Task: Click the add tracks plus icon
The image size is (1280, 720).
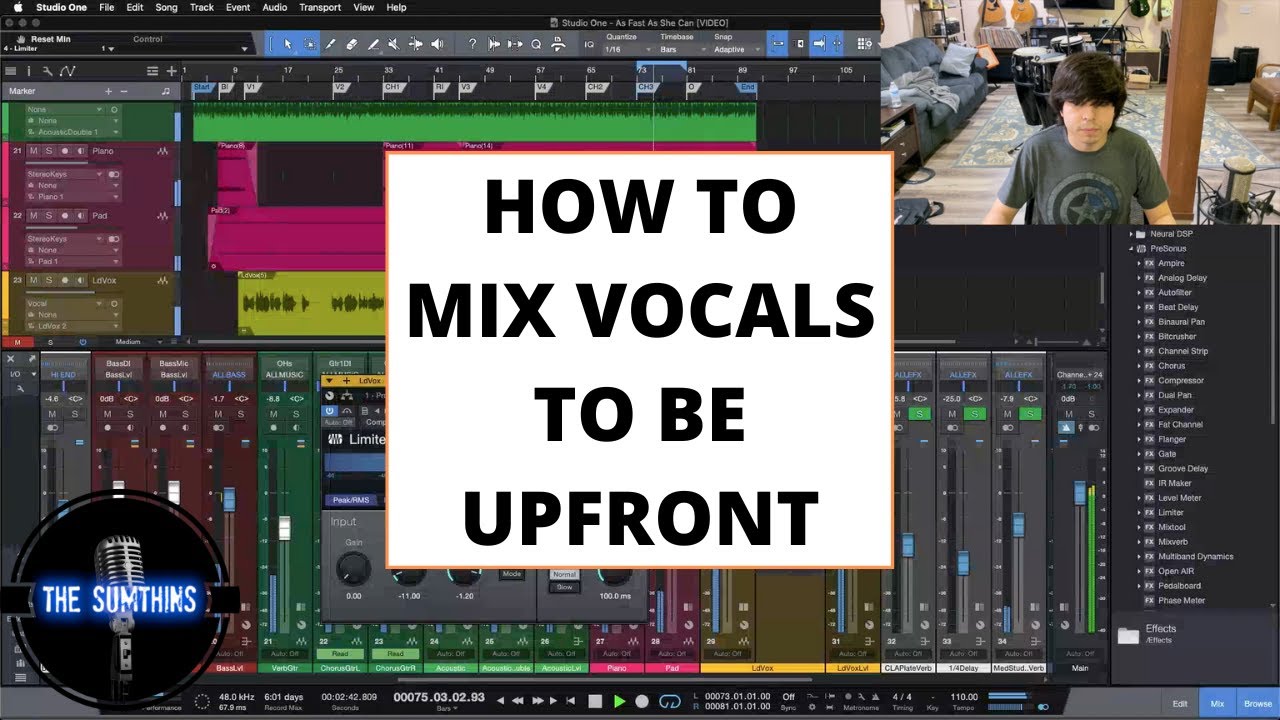Action: point(172,71)
